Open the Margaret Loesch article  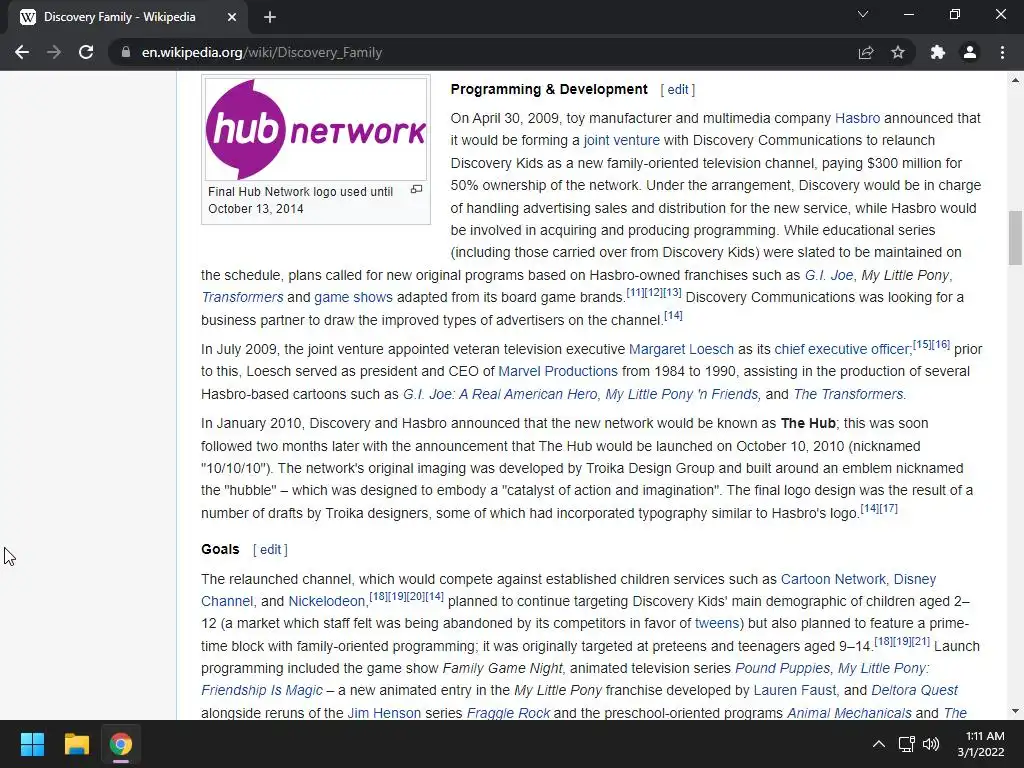pos(681,349)
